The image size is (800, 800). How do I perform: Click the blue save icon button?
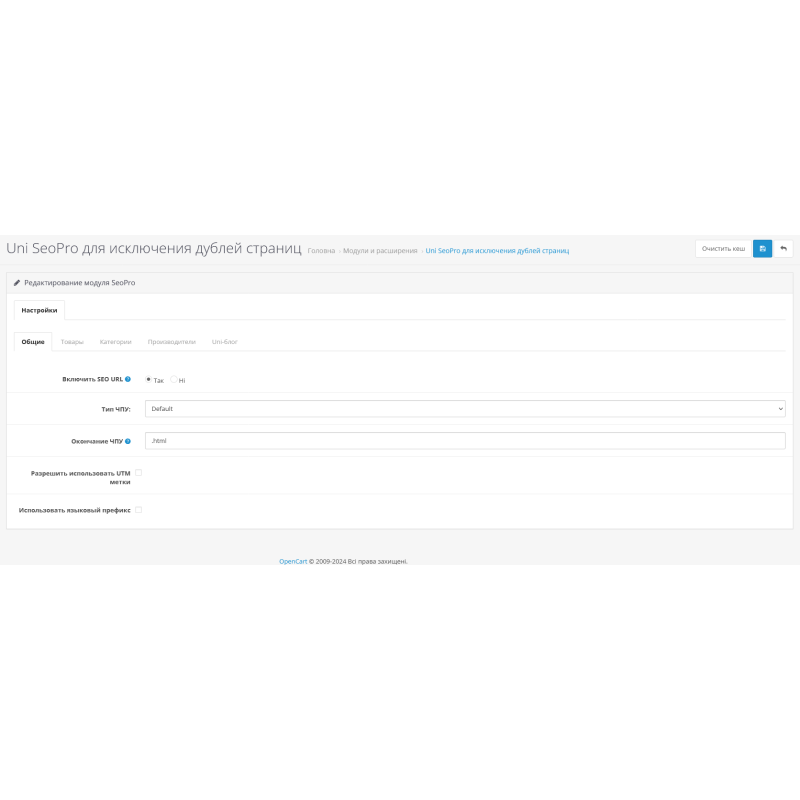[762, 249]
